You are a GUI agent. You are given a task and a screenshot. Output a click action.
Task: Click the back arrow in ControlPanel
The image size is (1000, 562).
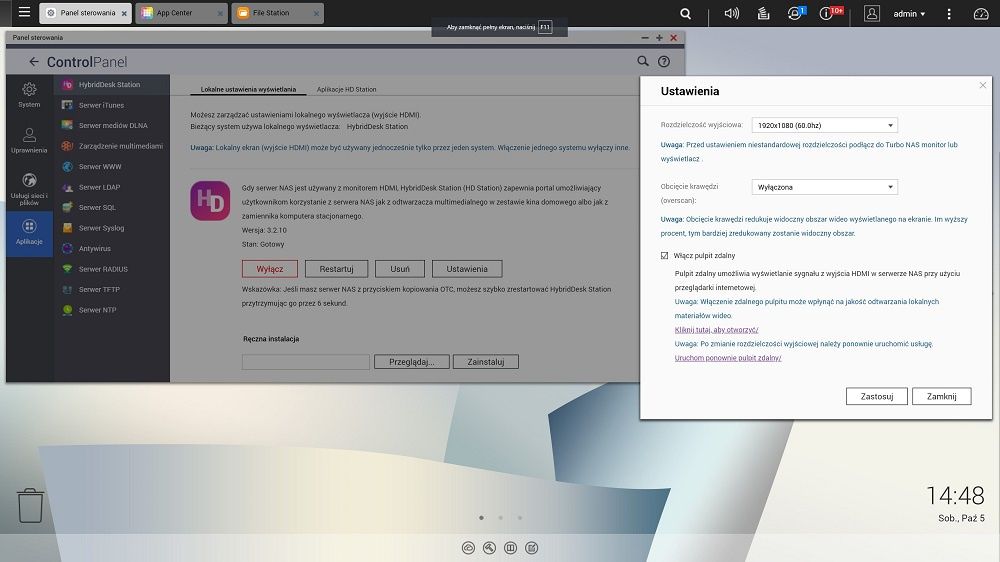tap(34, 62)
